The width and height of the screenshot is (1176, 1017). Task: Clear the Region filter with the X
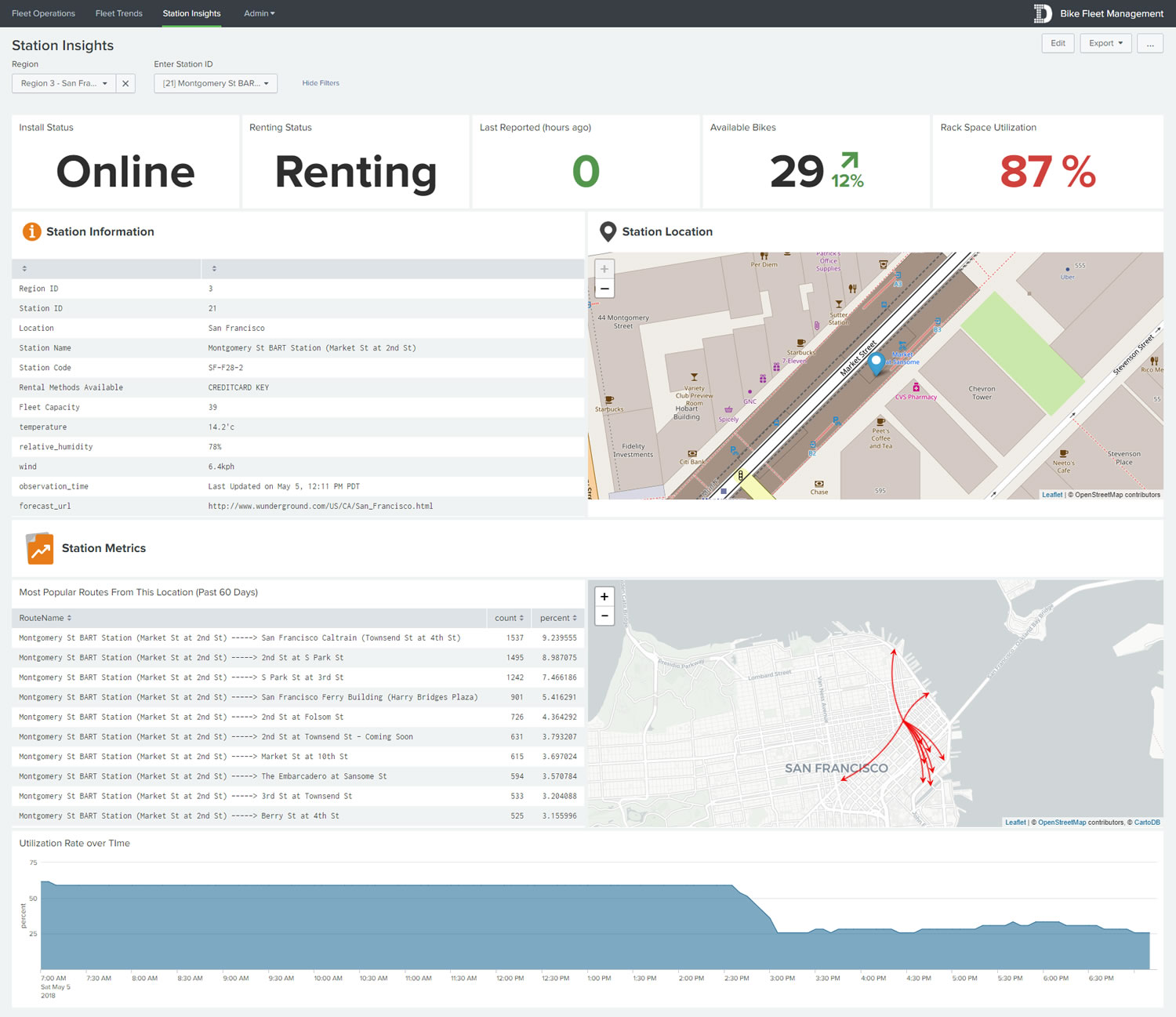(x=125, y=83)
